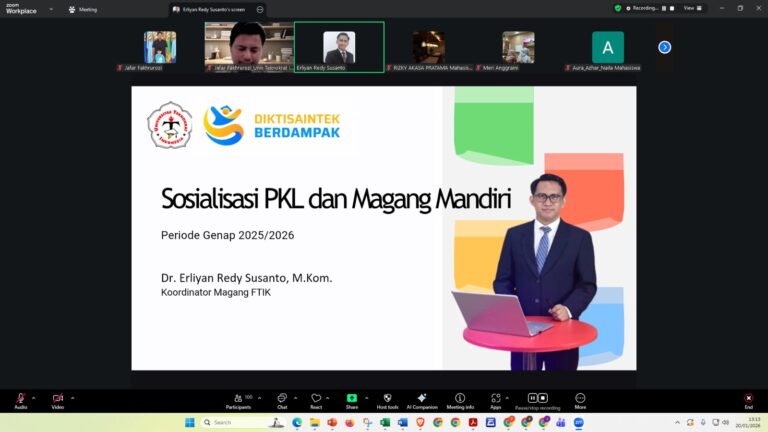The height and width of the screenshot is (432, 768).
Task: Open the View layout menu
Action: [x=693, y=8]
